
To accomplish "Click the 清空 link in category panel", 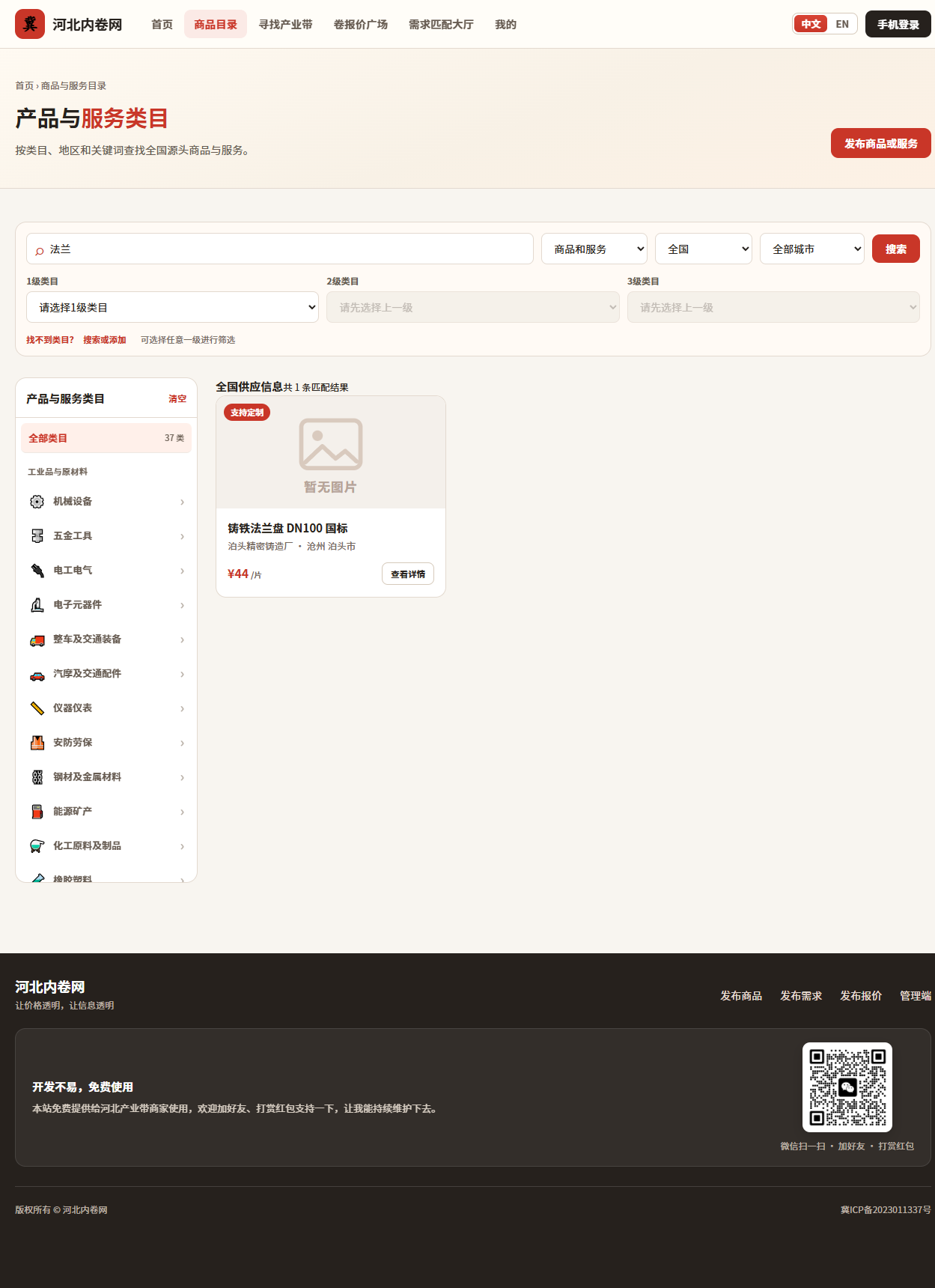I will [177, 399].
